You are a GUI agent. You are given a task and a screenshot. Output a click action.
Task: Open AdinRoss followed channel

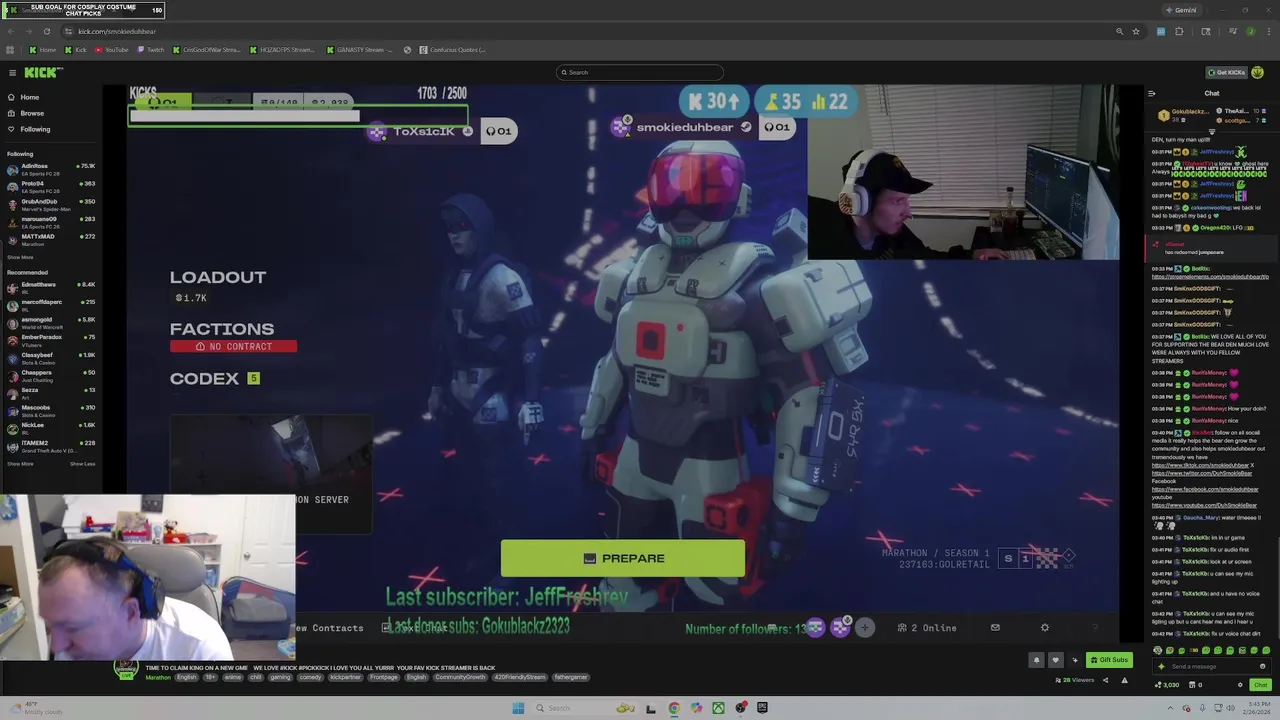50,168
